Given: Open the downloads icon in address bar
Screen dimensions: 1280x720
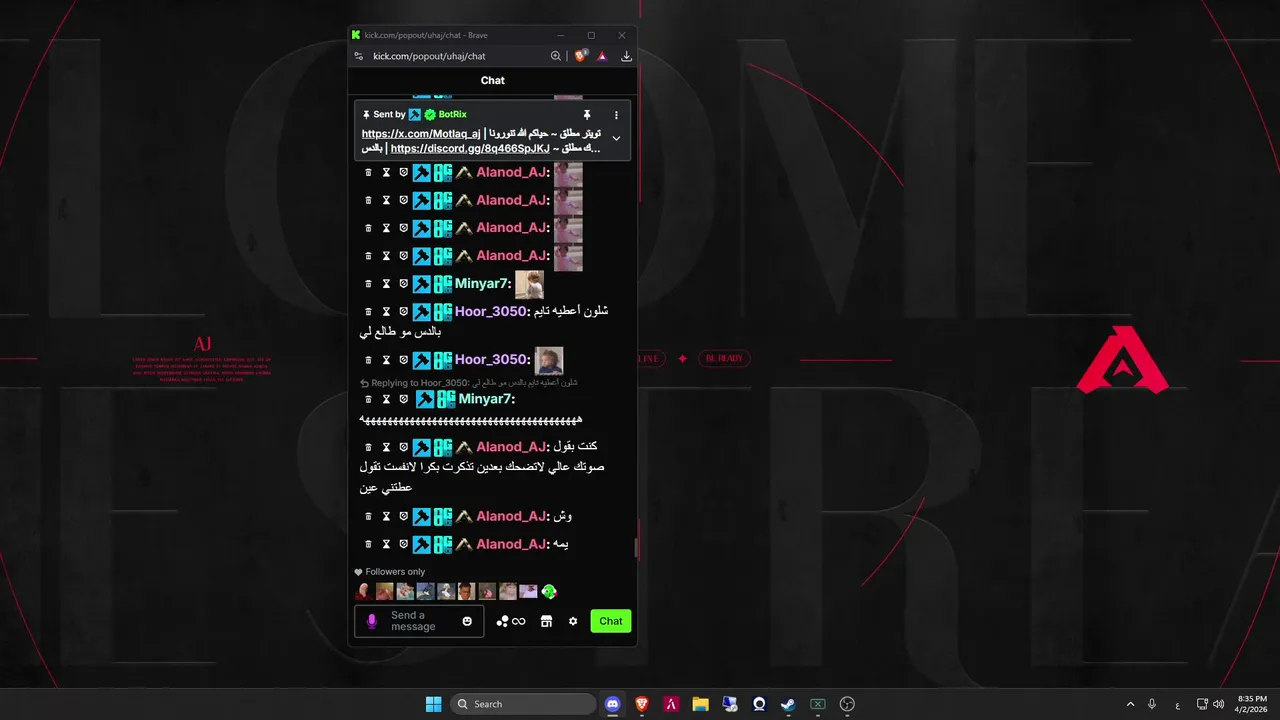Looking at the screenshot, I should [x=626, y=56].
